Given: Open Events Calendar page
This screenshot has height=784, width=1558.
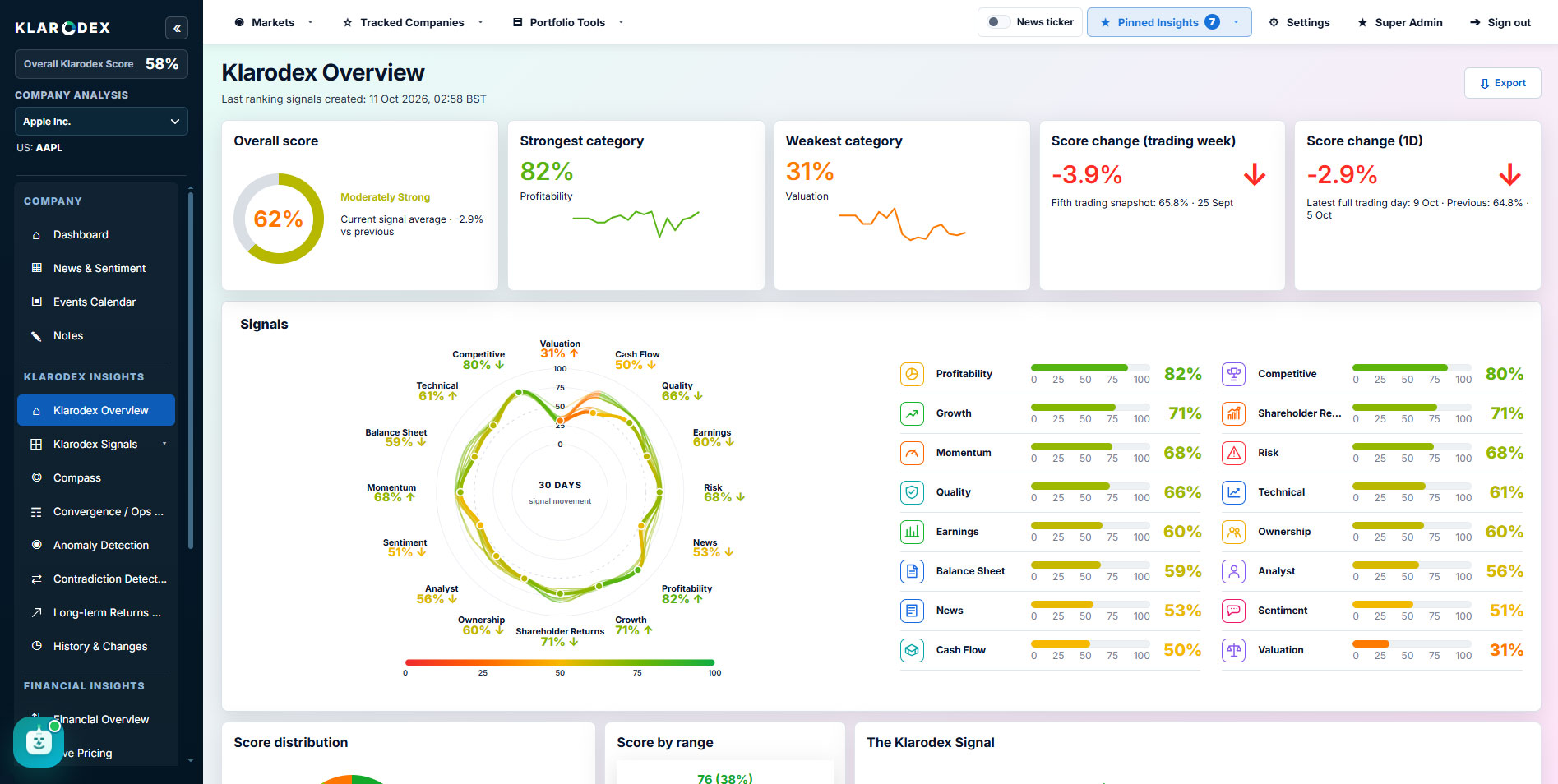Looking at the screenshot, I should point(97,302).
